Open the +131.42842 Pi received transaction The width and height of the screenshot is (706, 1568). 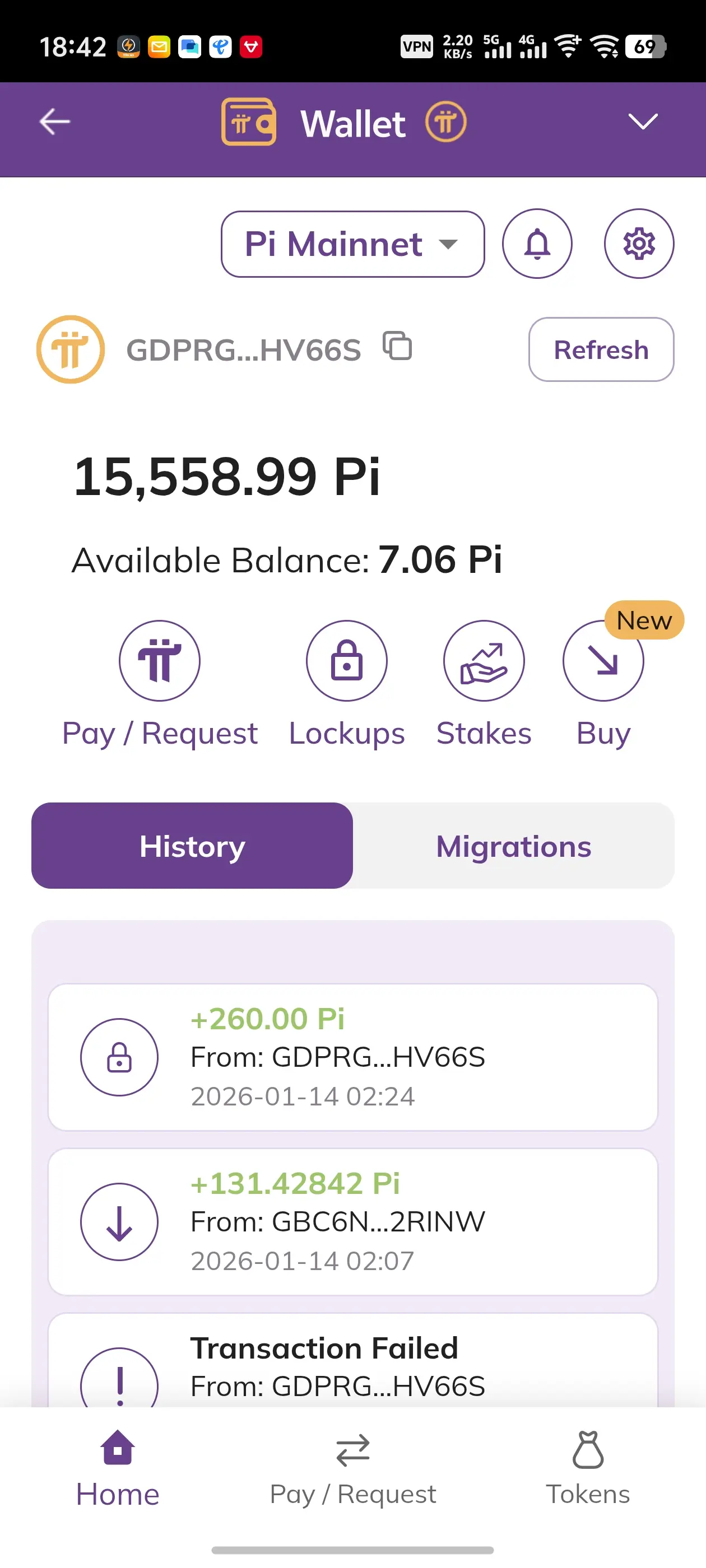[x=352, y=1221]
